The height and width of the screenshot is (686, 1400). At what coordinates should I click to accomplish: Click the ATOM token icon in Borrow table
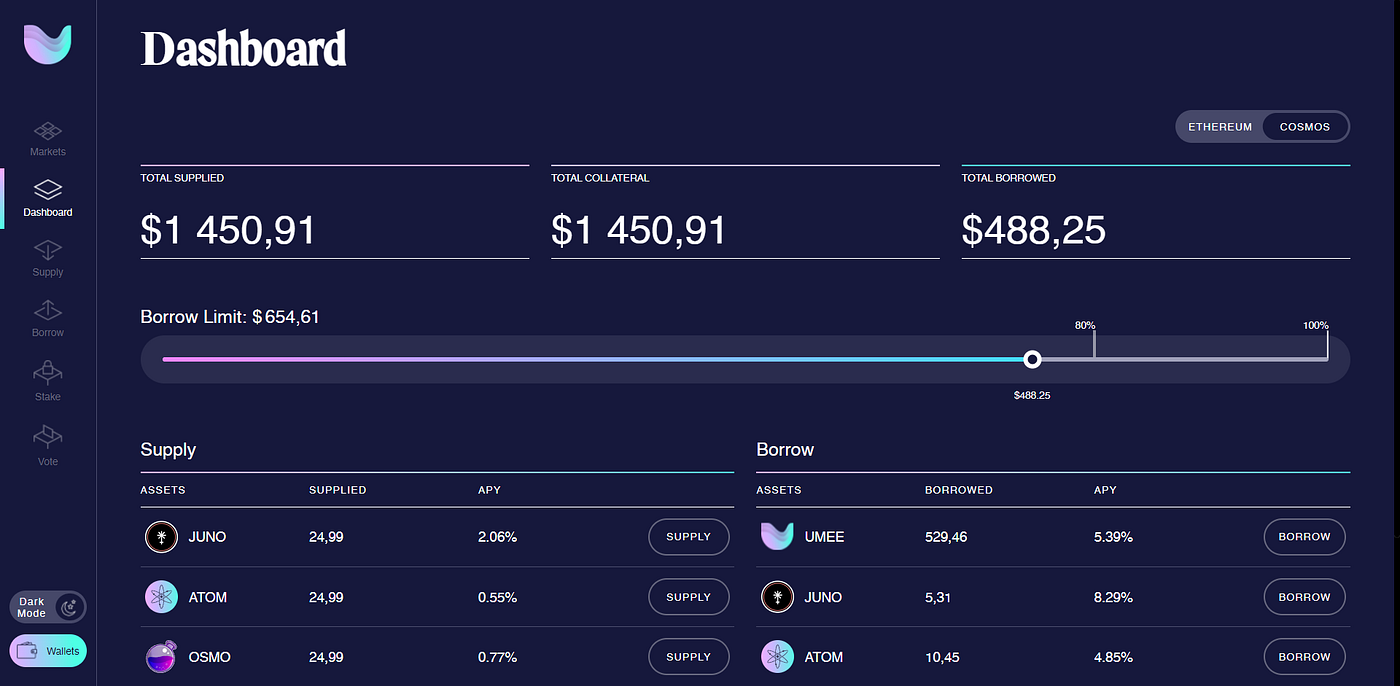pos(777,657)
